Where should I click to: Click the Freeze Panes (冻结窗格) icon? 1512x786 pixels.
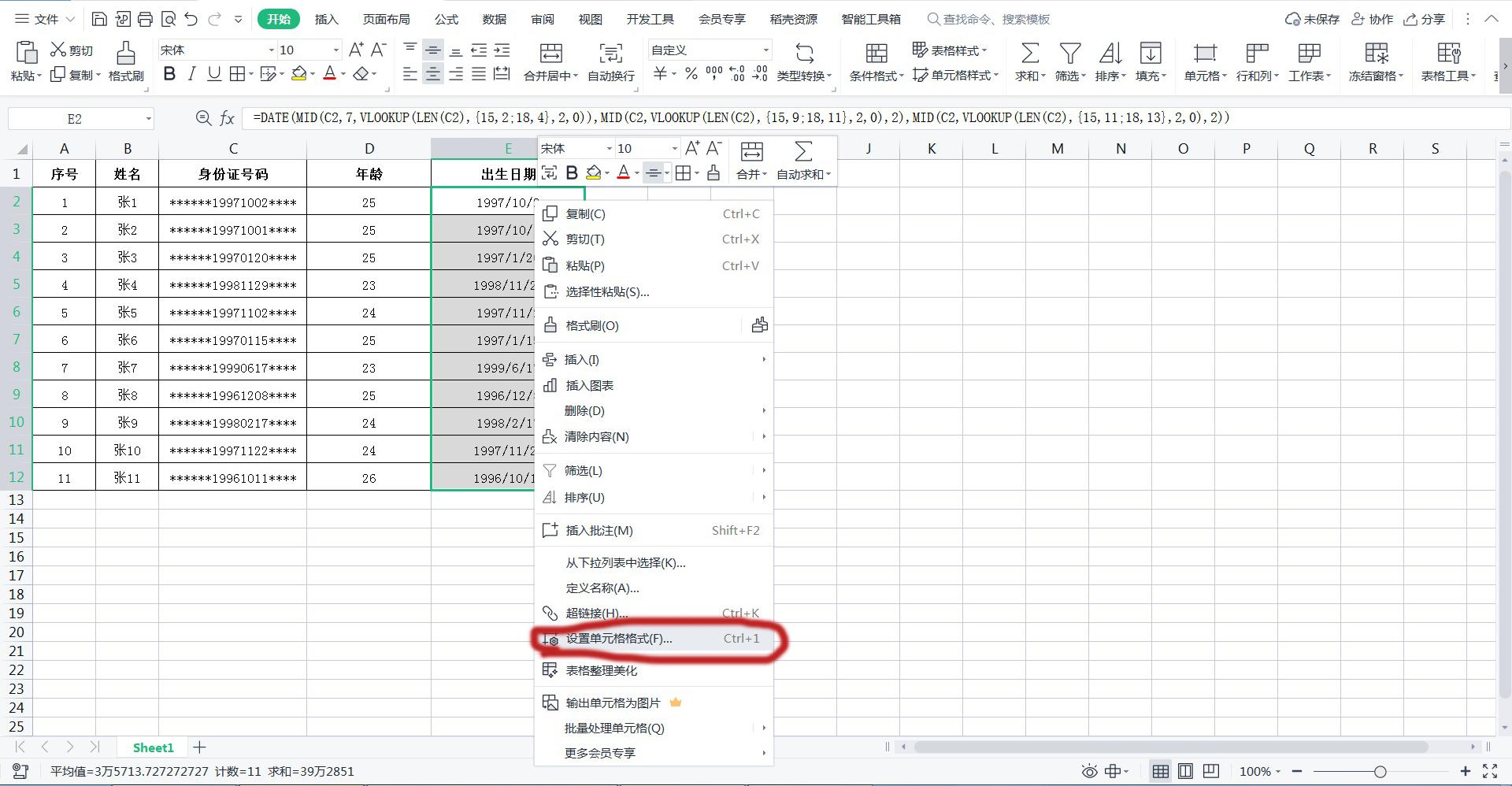1376,54
